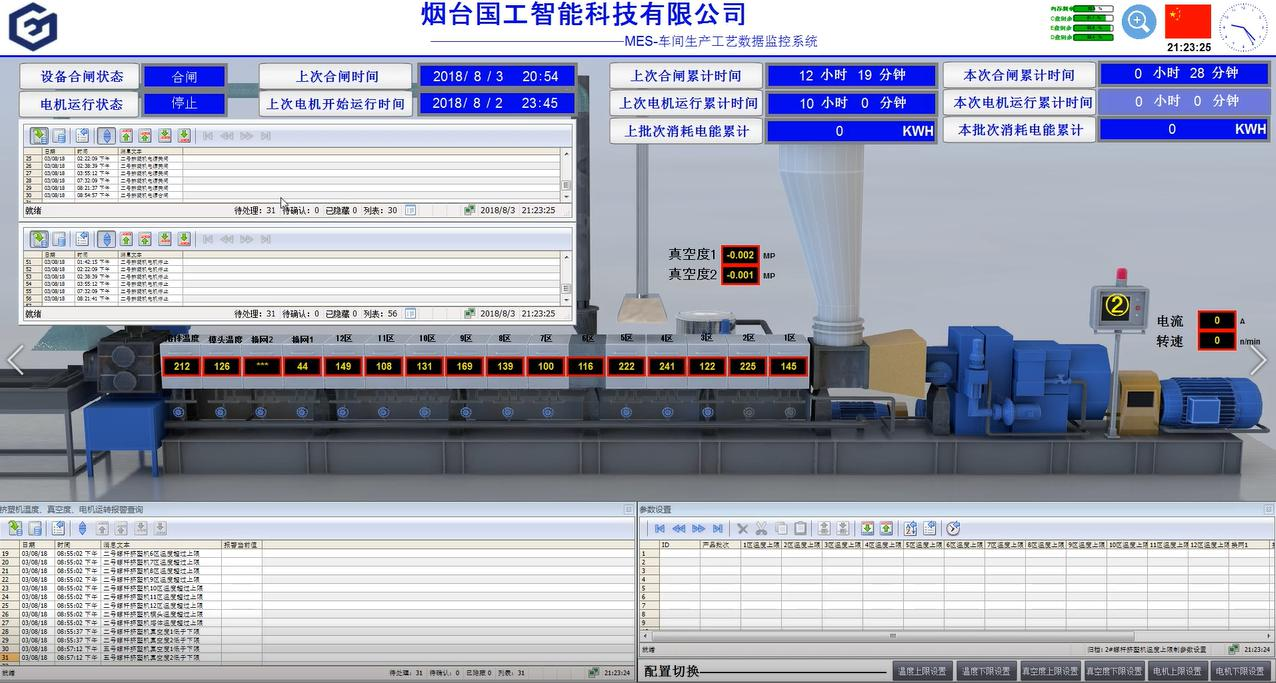Click the scissors cut icon in 参数设置
The image size is (1276, 683).
click(x=761, y=528)
